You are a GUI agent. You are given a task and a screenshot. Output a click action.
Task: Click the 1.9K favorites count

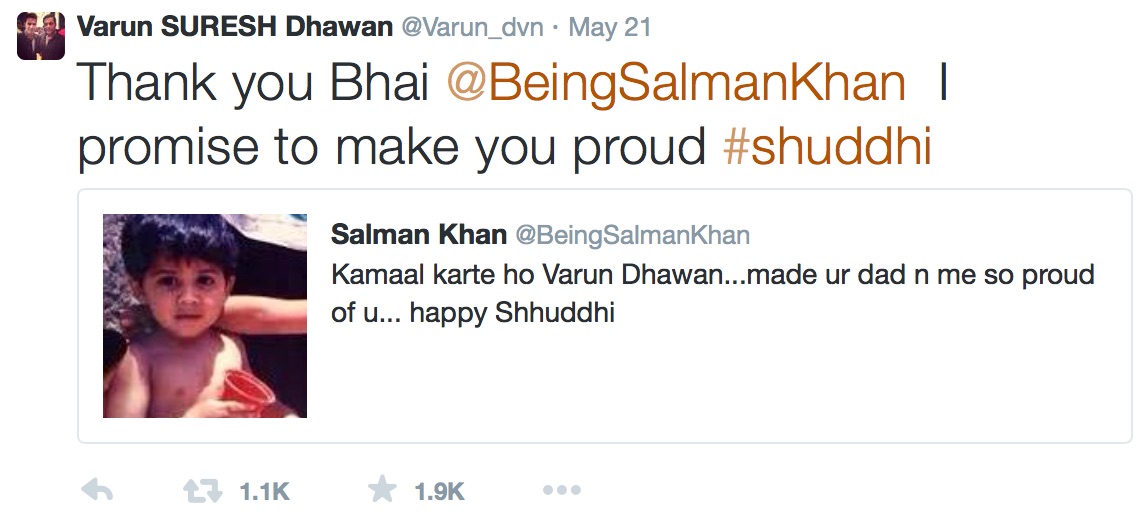pos(439,492)
